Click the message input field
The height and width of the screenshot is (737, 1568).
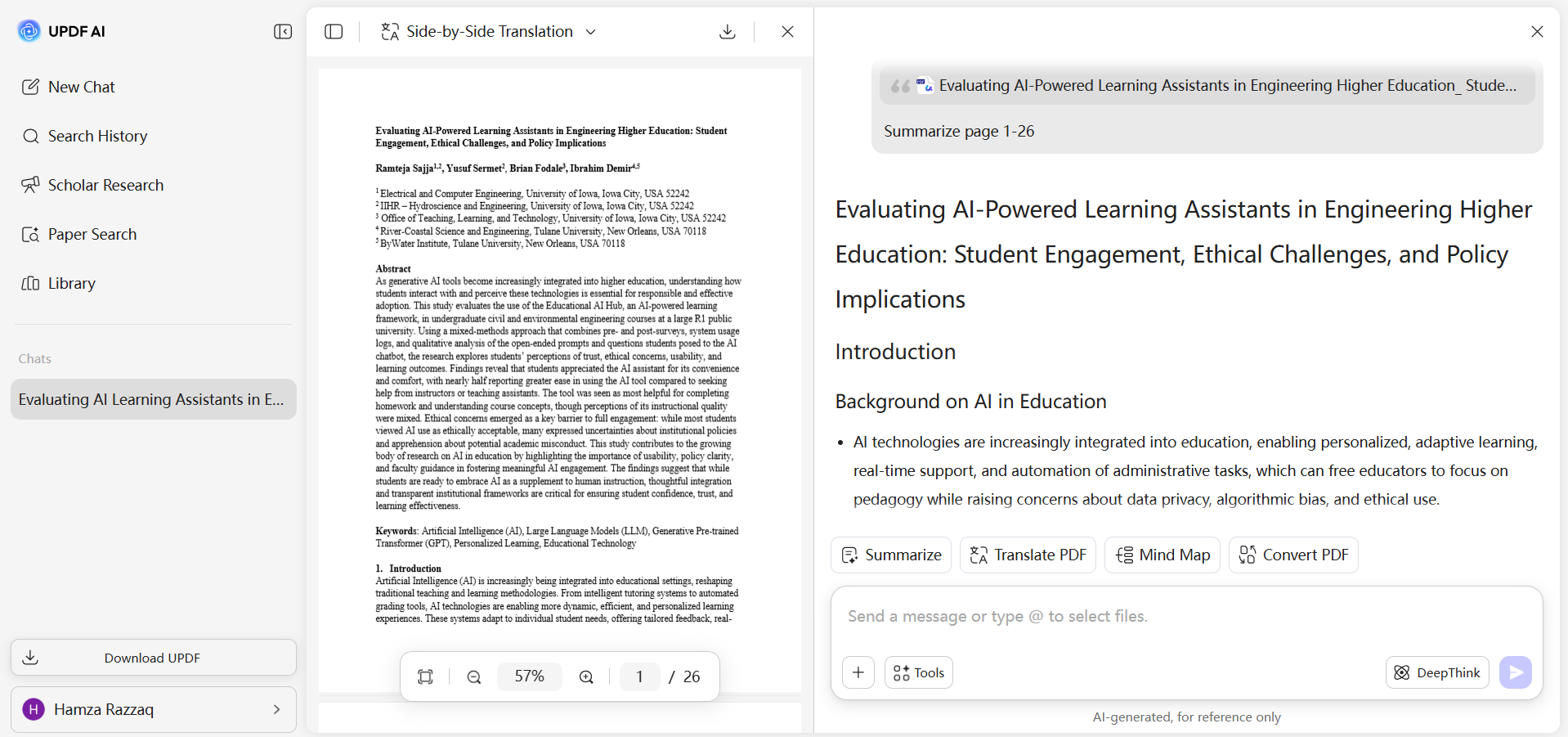click(1186, 616)
